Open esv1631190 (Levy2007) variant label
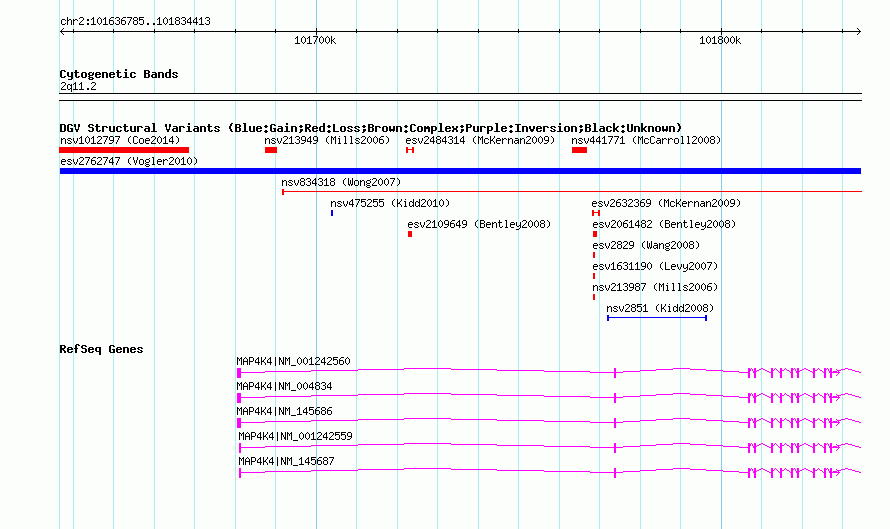 [655, 266]
